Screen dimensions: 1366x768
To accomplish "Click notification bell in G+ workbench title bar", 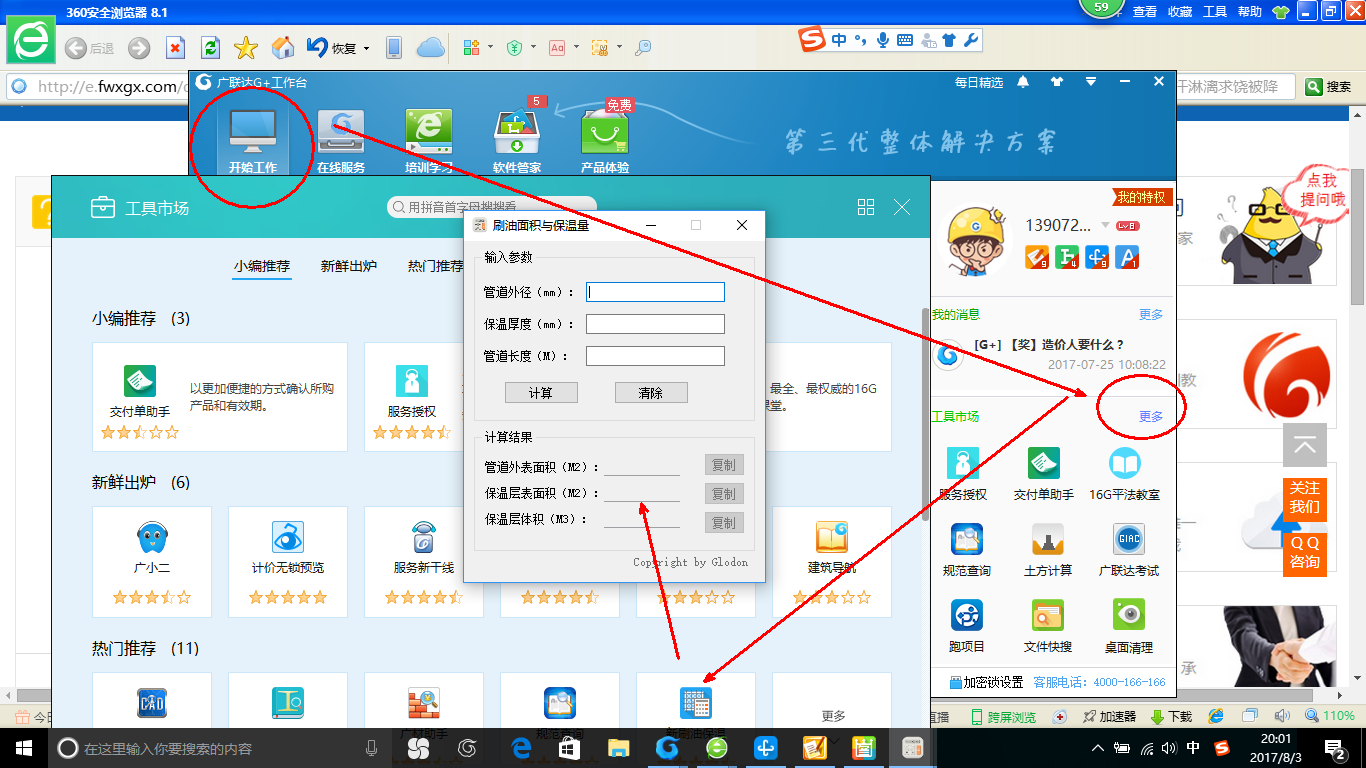I will point(1023,82).
